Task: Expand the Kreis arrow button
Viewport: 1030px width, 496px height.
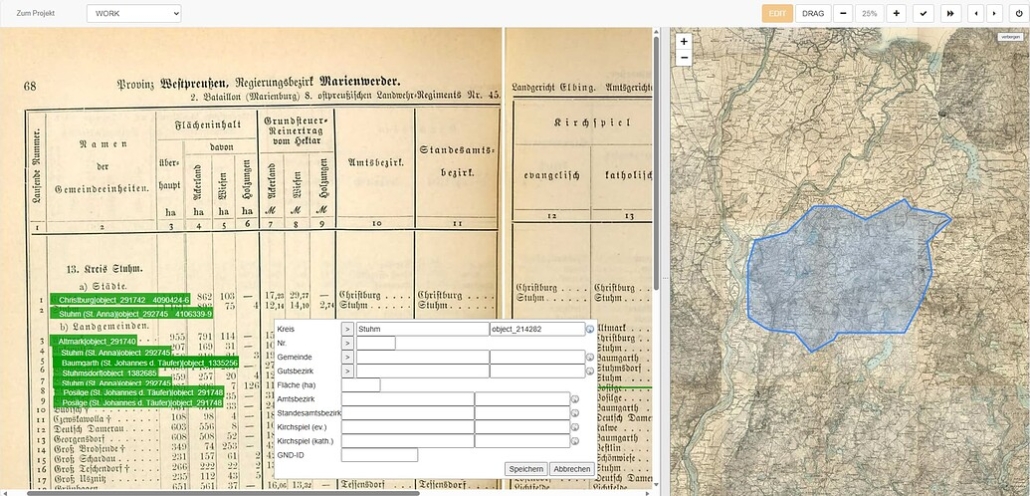Action: (x=347, y=329)
